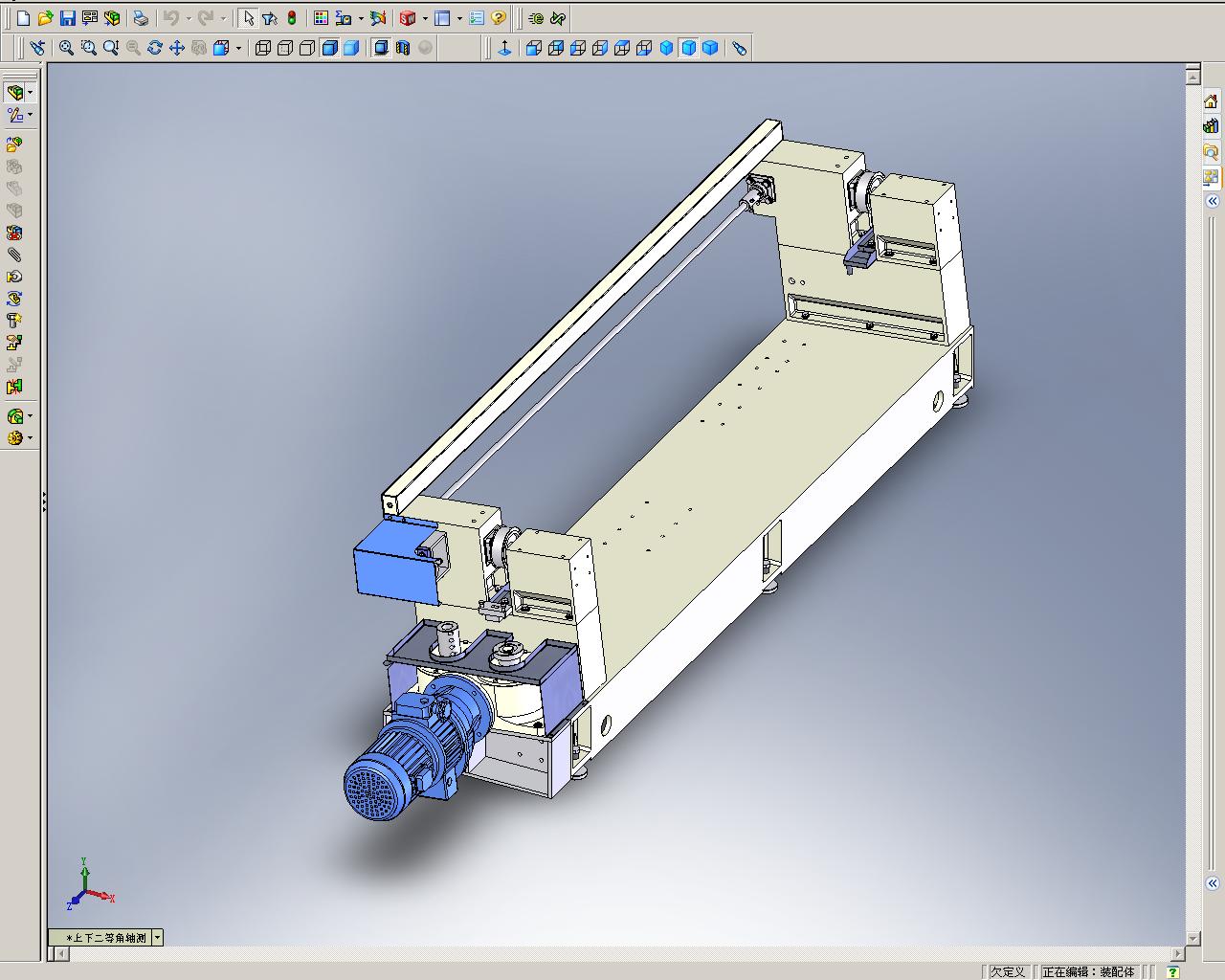1225x980 pixels.
Task: Return to previous view
Action: 37,48
